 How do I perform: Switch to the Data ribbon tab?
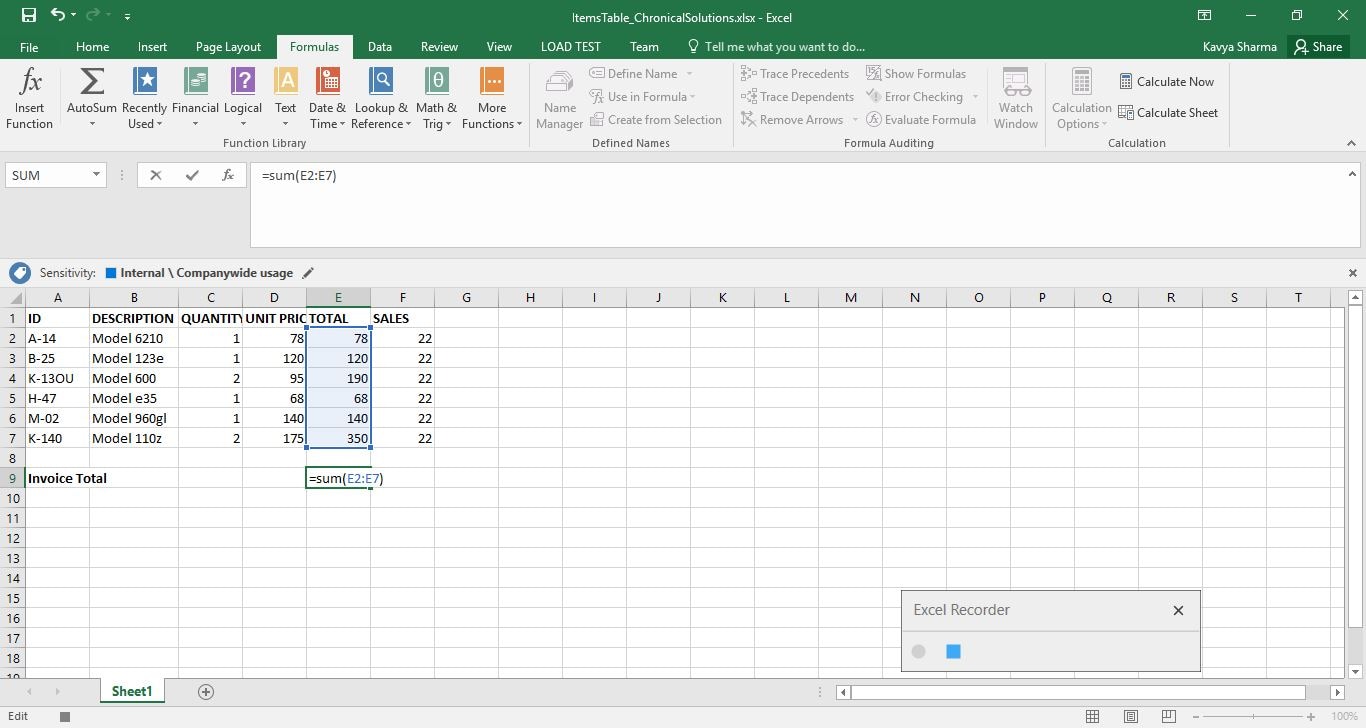379,46
